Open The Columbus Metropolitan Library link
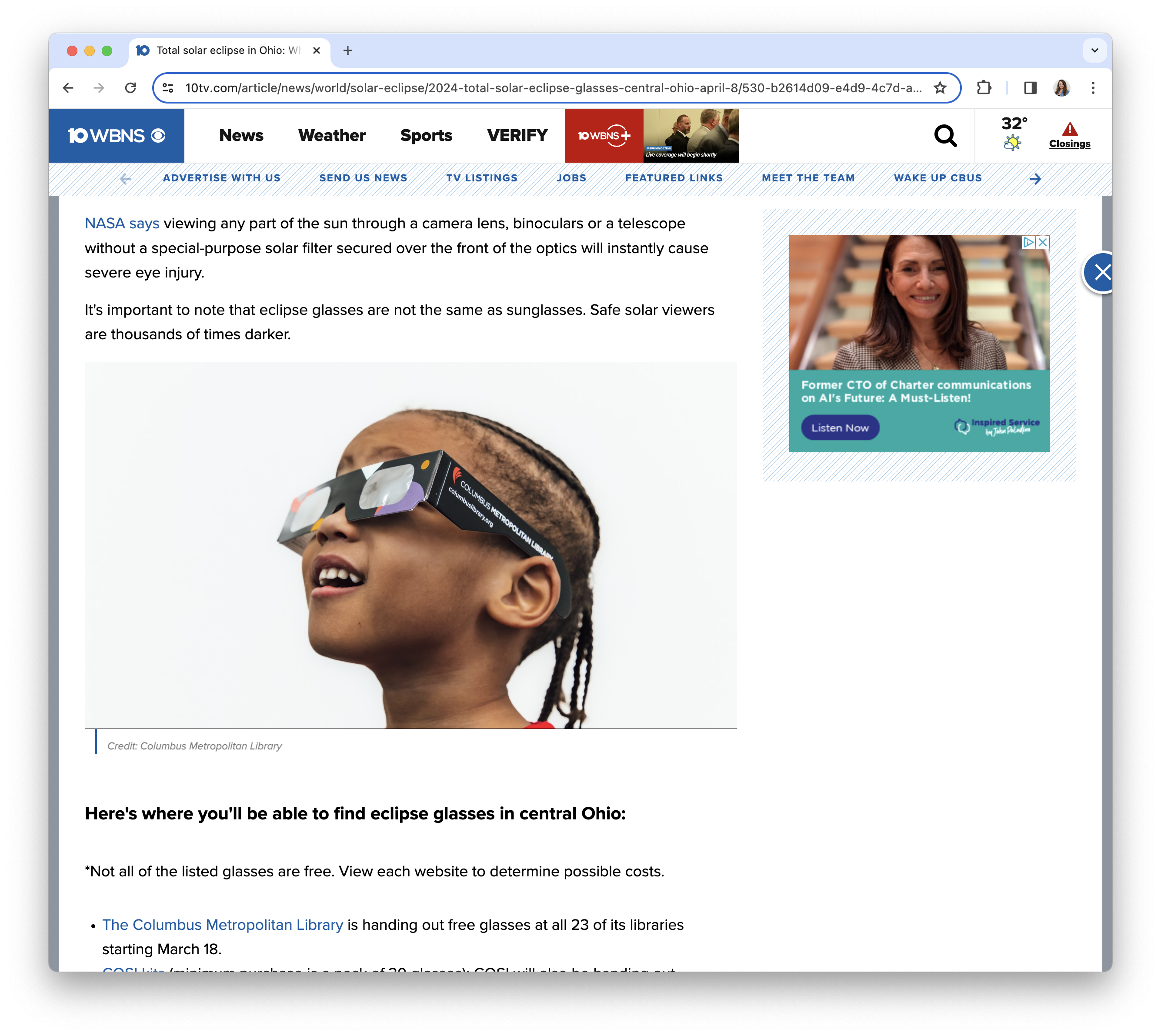This screenshot has width=1161, height=1036. (x=223, y=925)
